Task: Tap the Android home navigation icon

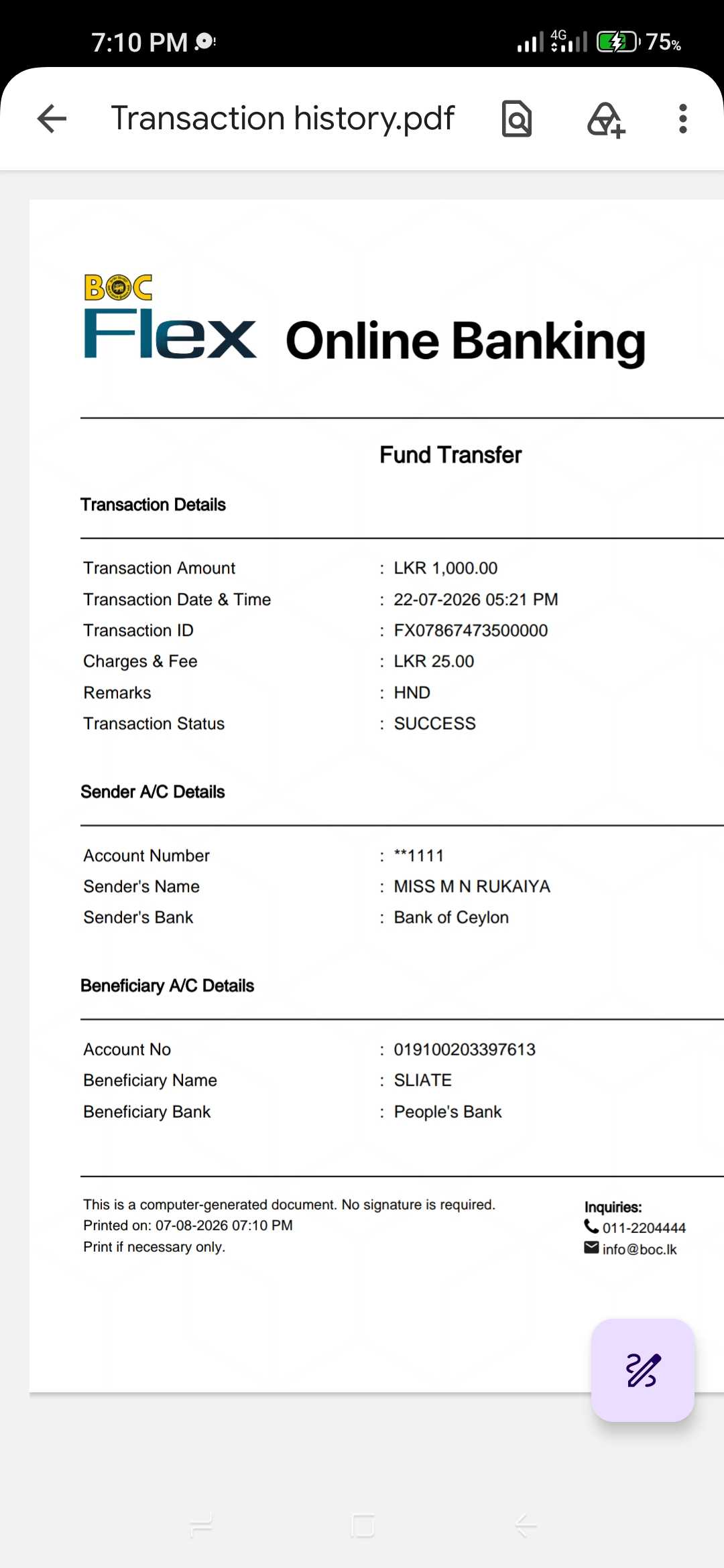Action: pyautogui.click(x=362, y=1526)
